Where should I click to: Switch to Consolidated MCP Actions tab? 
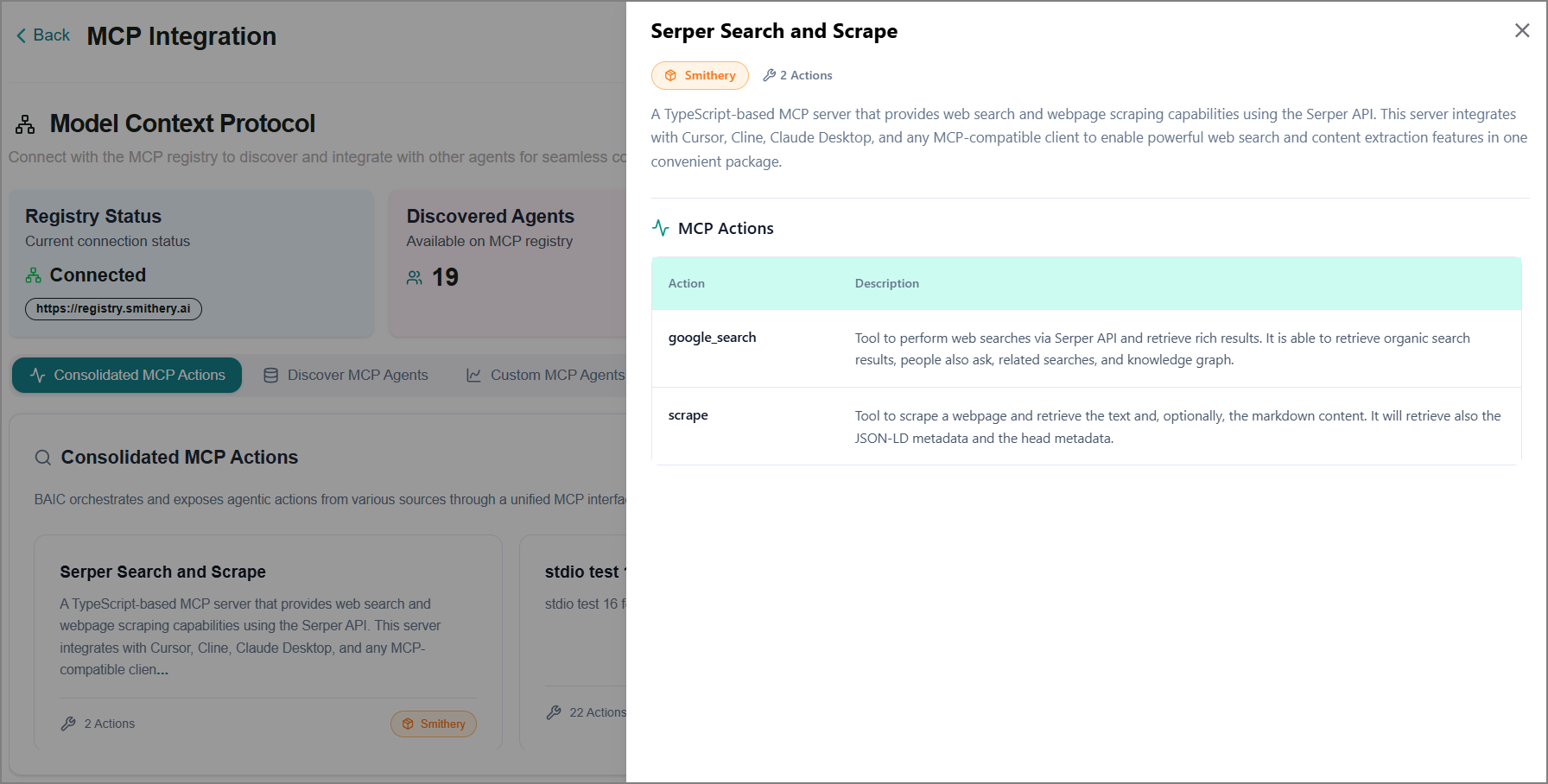click(127, 375)
